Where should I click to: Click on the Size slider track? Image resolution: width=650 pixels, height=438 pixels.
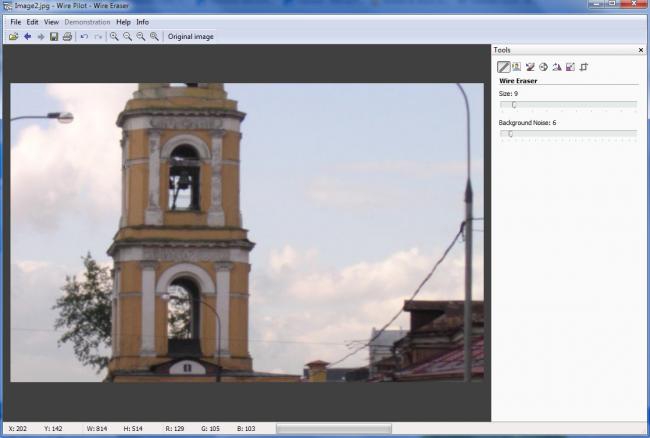(x=568, y=104)
